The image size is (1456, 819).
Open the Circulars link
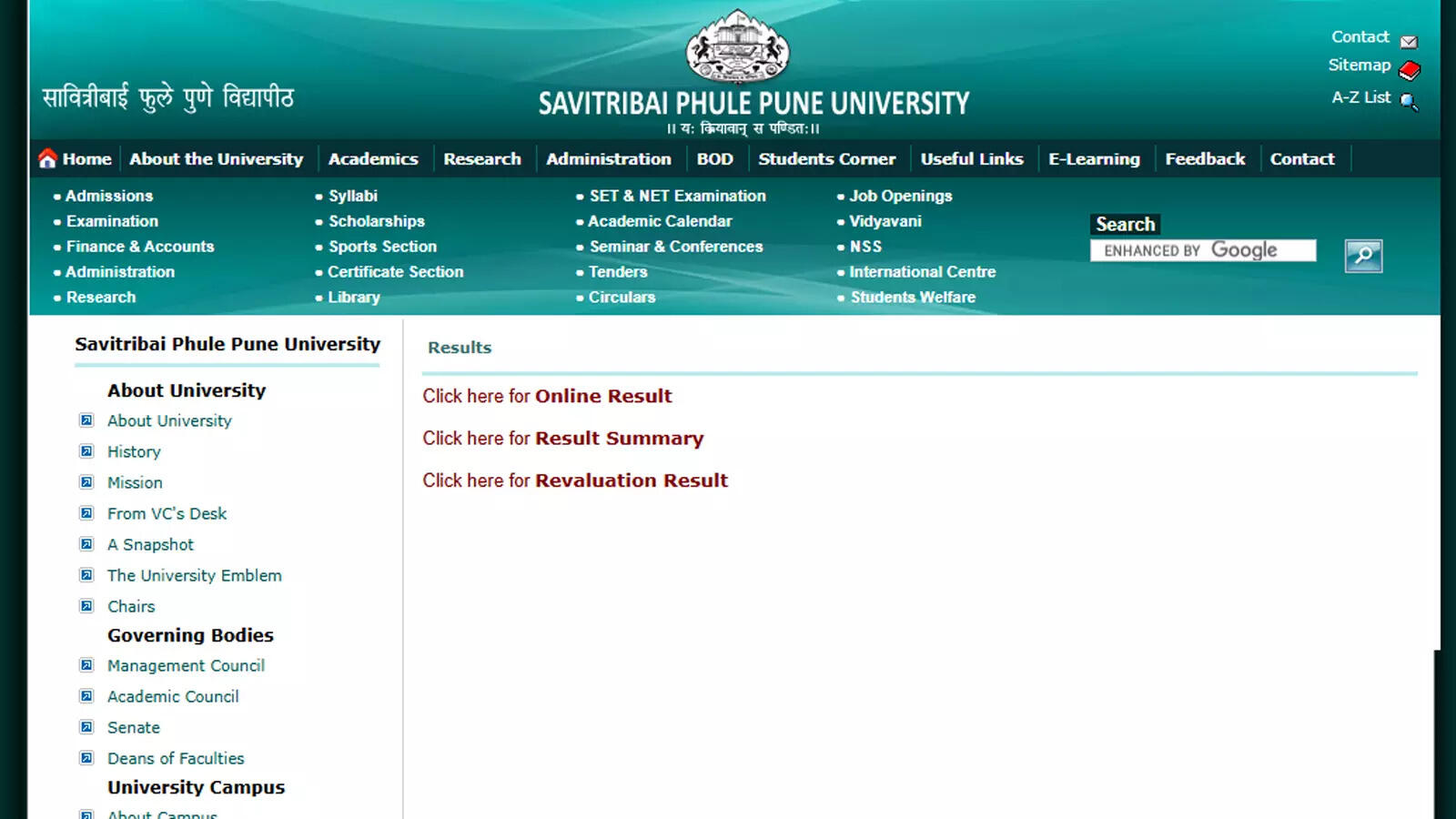[622, 298]
